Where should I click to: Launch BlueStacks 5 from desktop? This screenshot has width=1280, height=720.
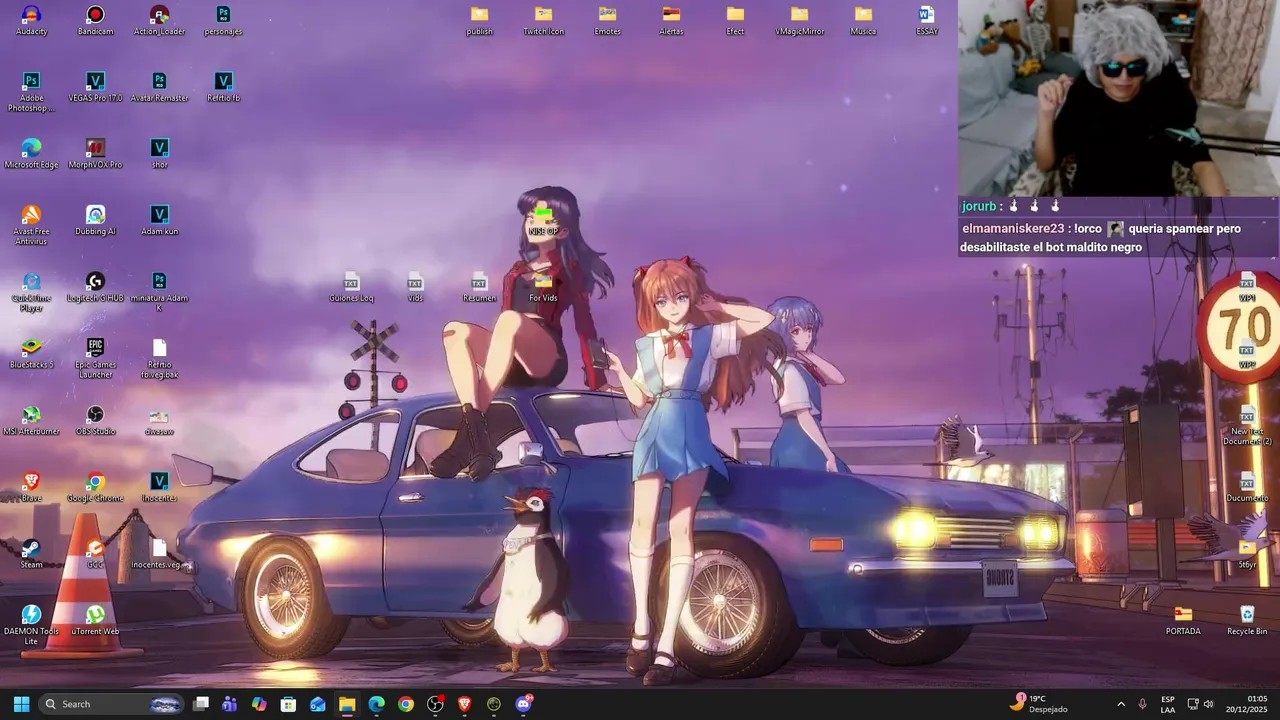pos(31,354)
